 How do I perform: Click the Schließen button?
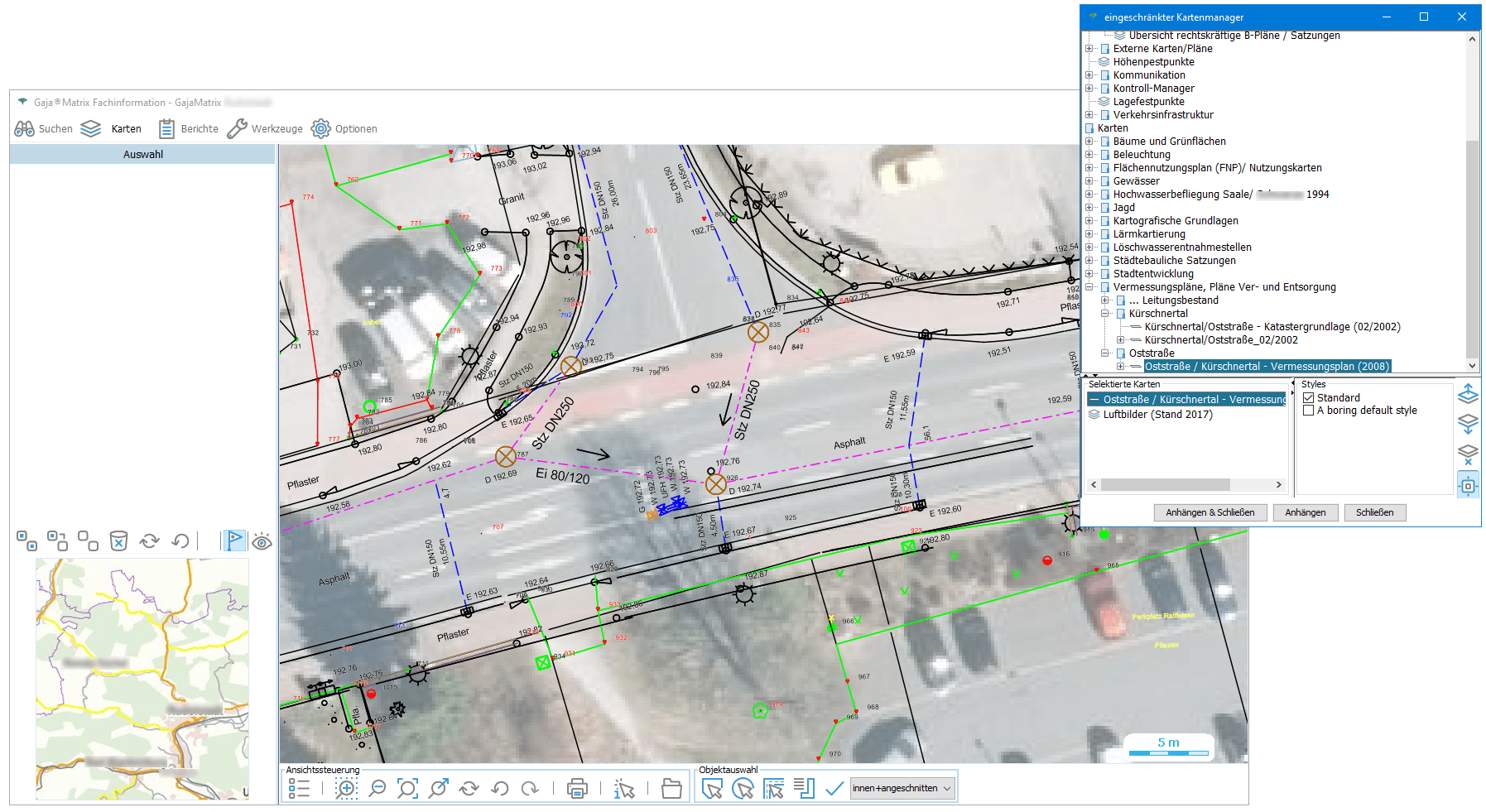point(1374,512)
